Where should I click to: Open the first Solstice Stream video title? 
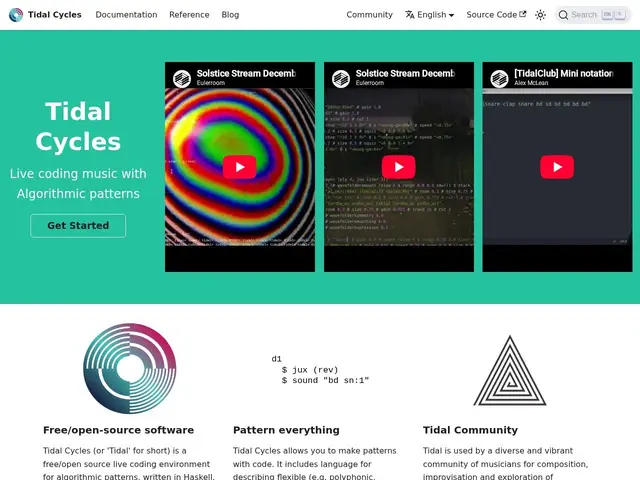(246, 73)
